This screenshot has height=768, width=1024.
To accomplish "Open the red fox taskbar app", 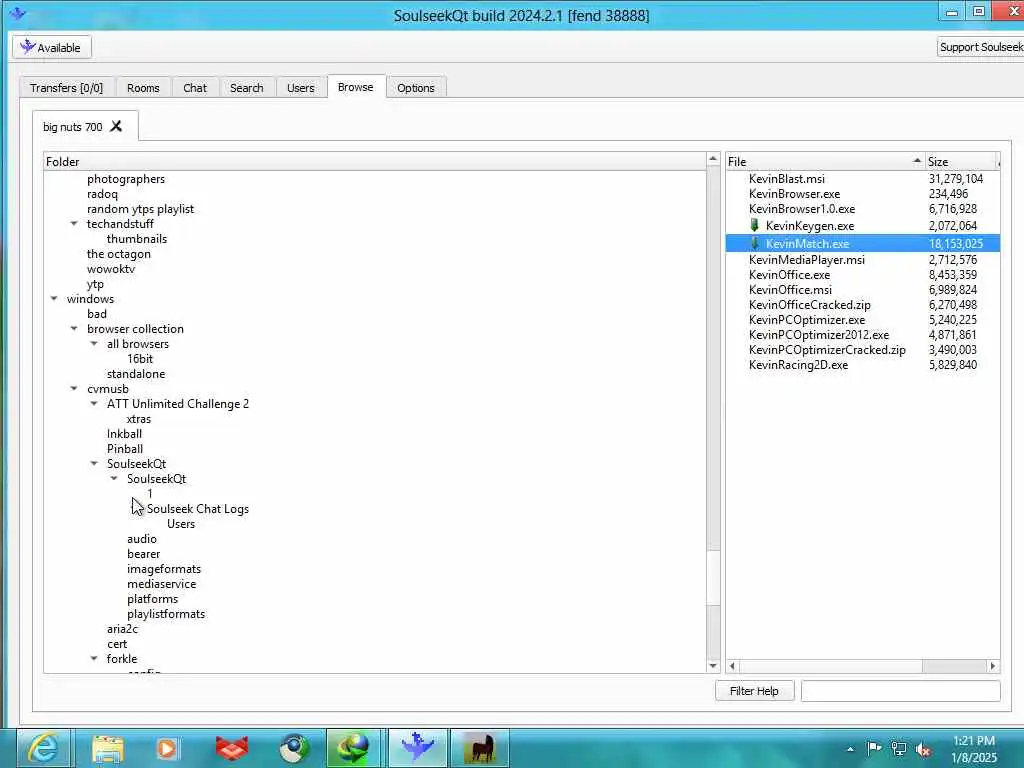I will pyautogui.click(x=231, y=748).
